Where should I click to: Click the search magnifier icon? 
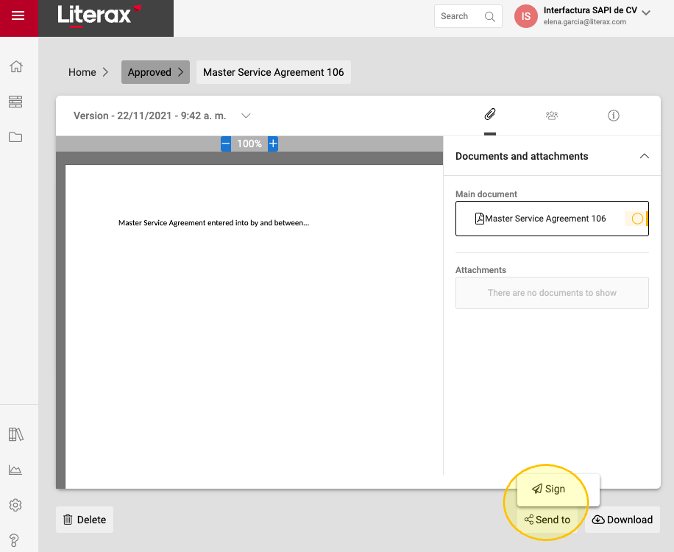pyautogui.click(x=490, y=16)
